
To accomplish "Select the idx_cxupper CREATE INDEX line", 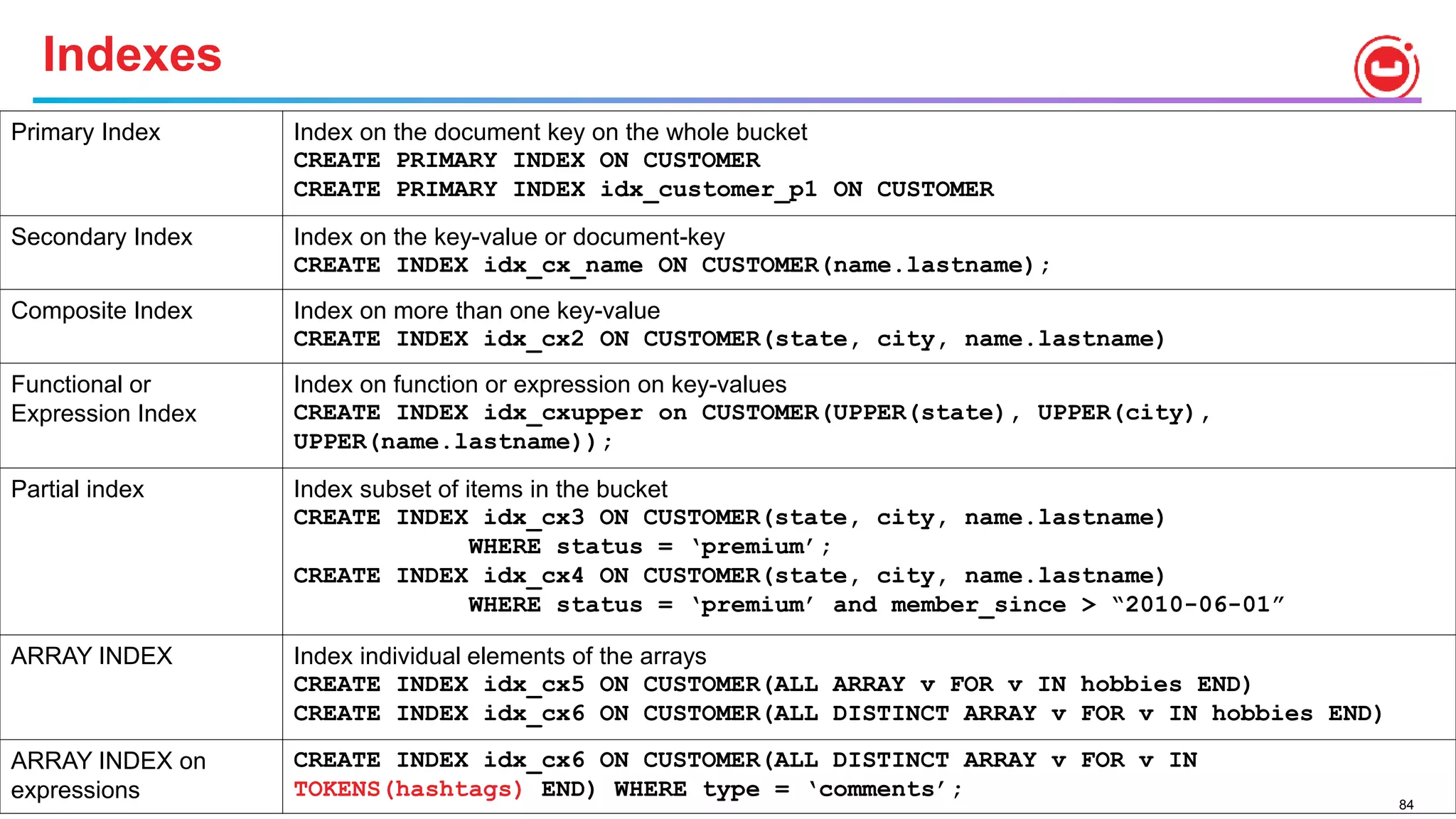I will coord(752,413).
